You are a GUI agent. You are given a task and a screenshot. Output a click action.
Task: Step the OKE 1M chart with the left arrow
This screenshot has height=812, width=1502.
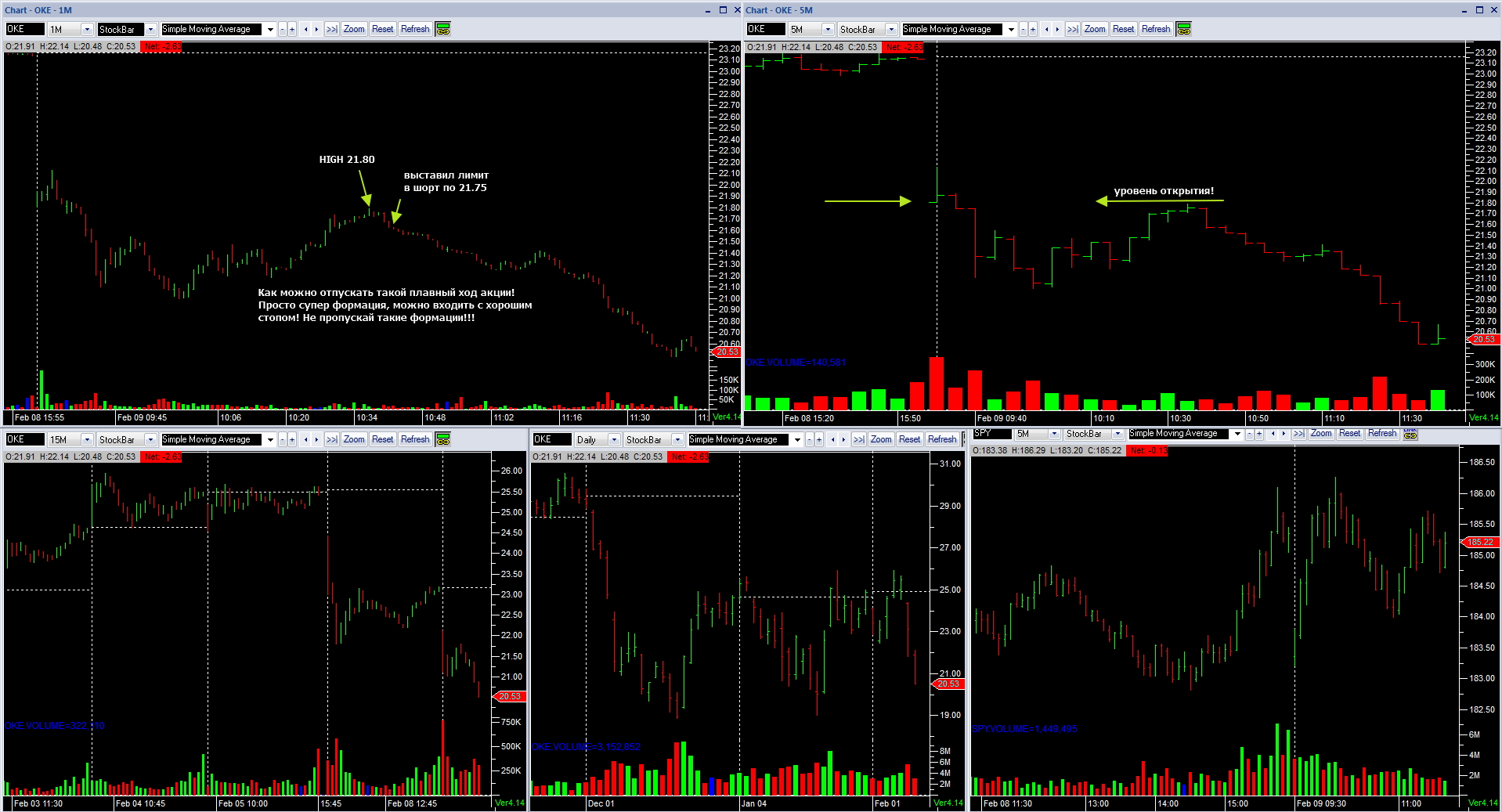pos(306,29)
